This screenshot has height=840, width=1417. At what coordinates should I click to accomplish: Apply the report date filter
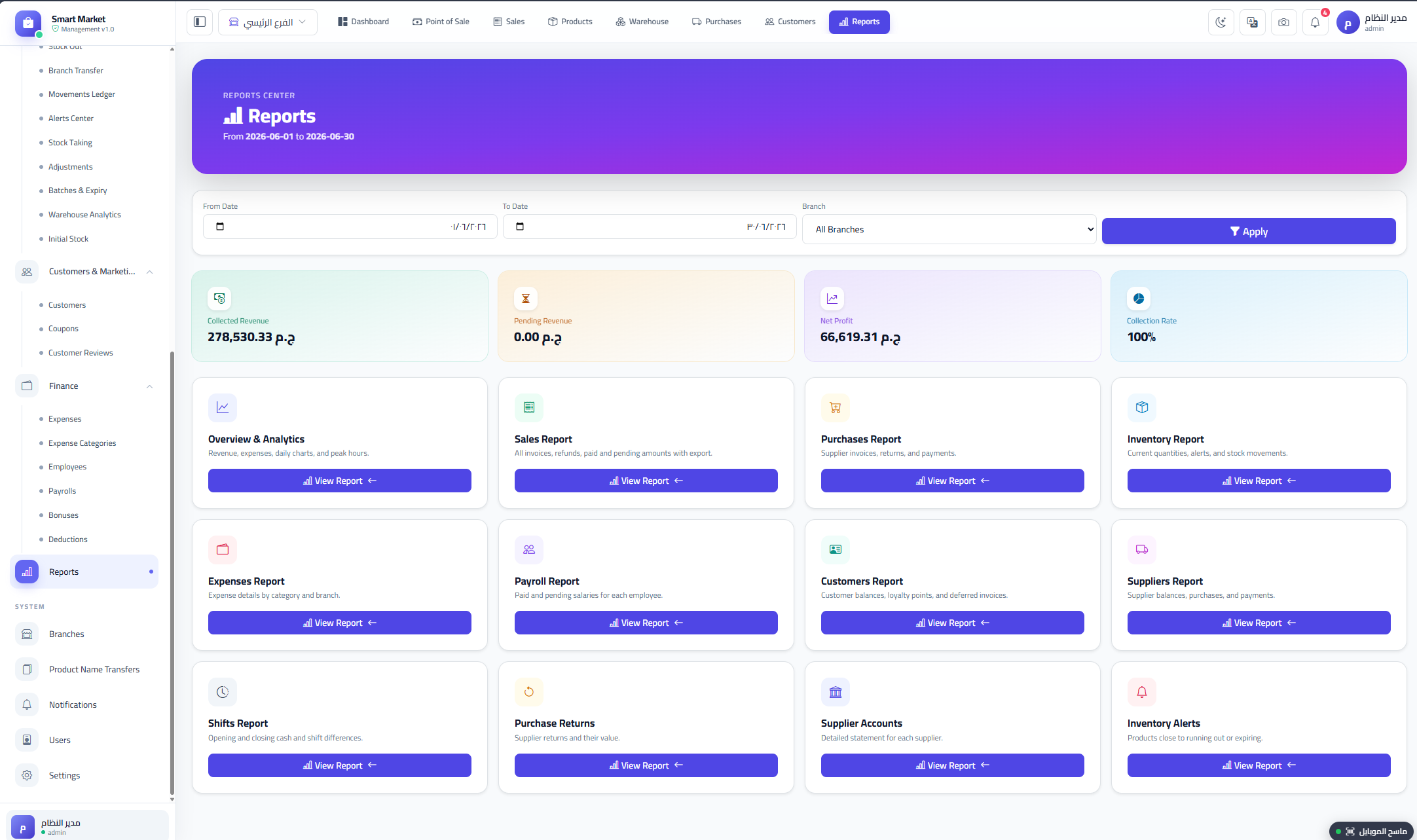(1249, 231)
